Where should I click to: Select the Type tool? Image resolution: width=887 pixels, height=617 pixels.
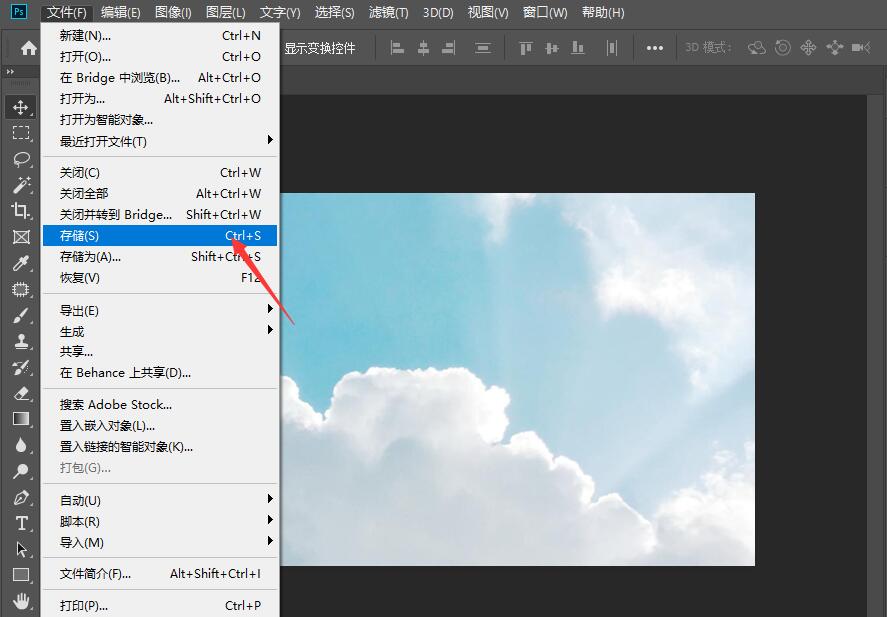[21, 523]
